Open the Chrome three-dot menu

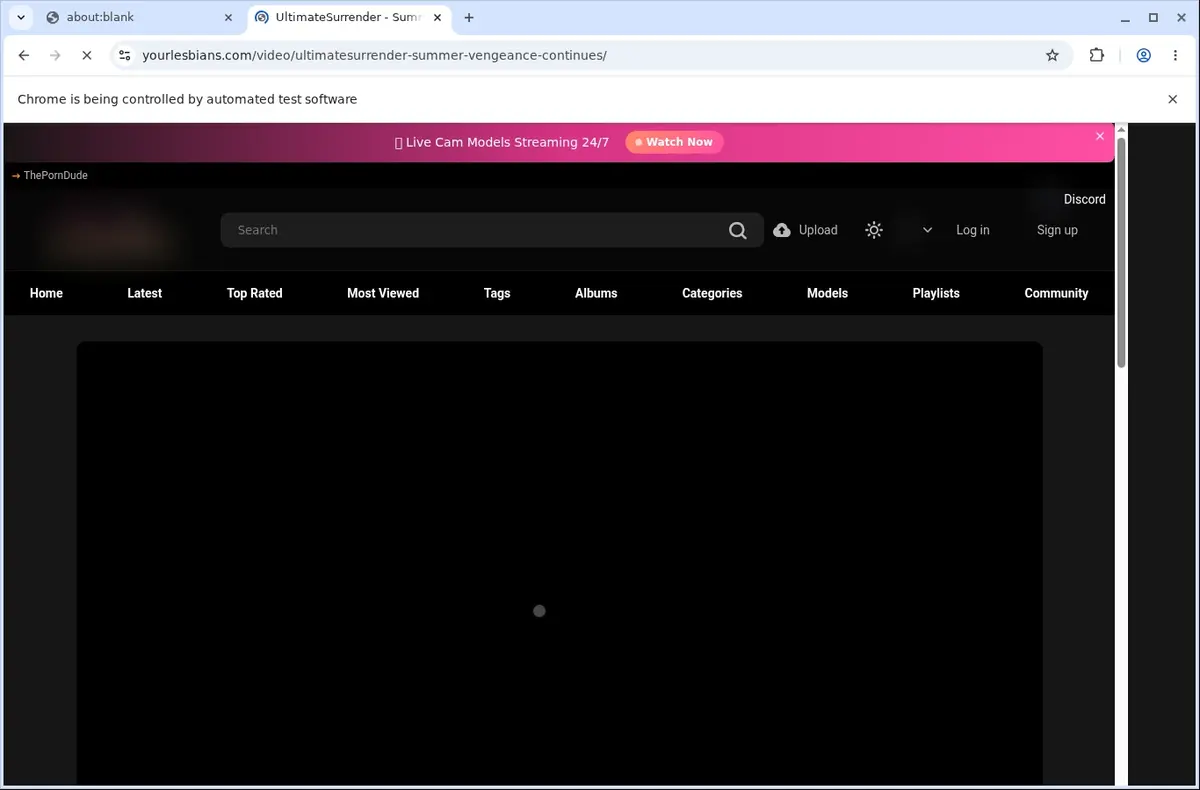pyautogui.click(x=1175, y=55)
